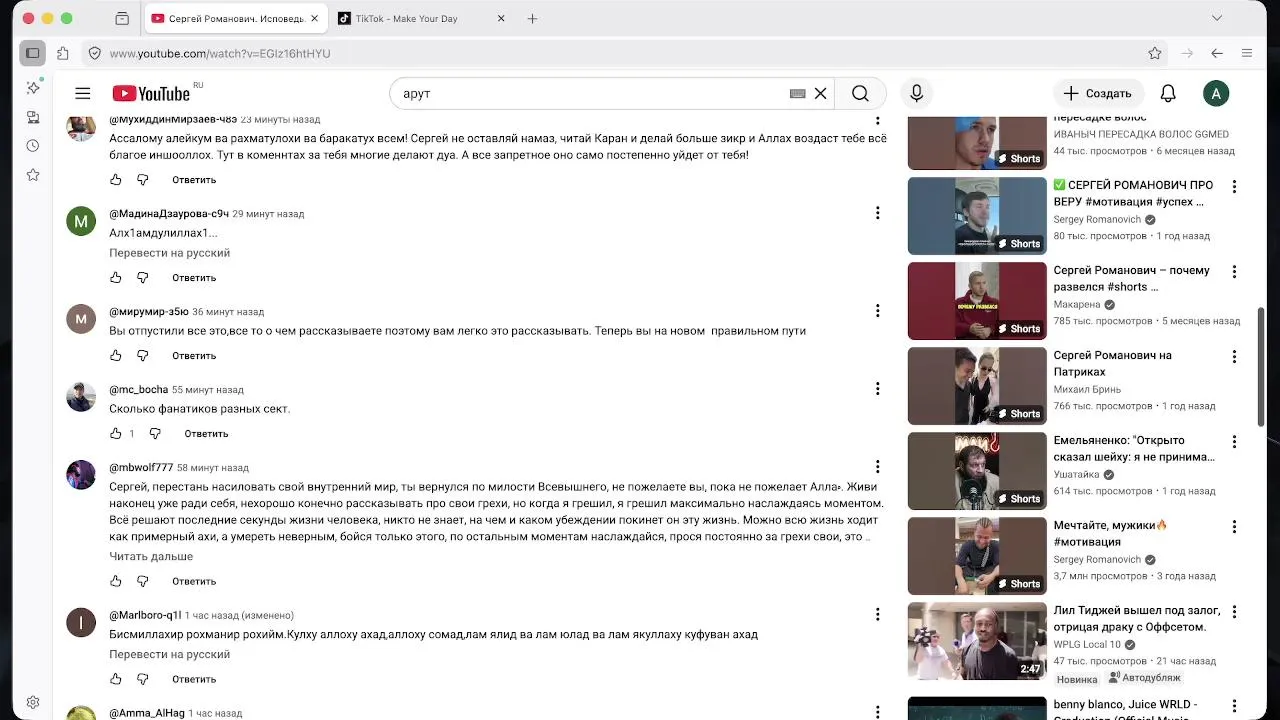
Task: Go back with the browser back arrow
Action: pyautogui.click(x=1217, y=53)
